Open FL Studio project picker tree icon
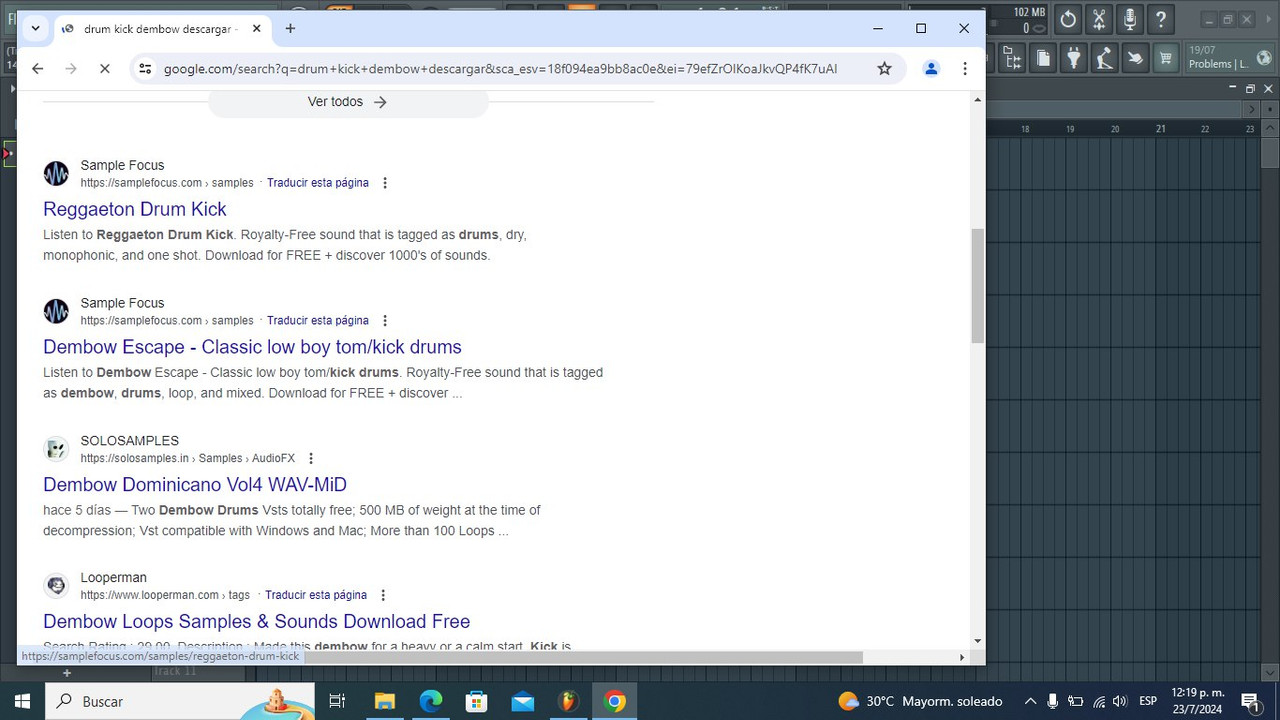Image resolution: width=1280 pixels, height=720 pixels. tap(1013, 58)
